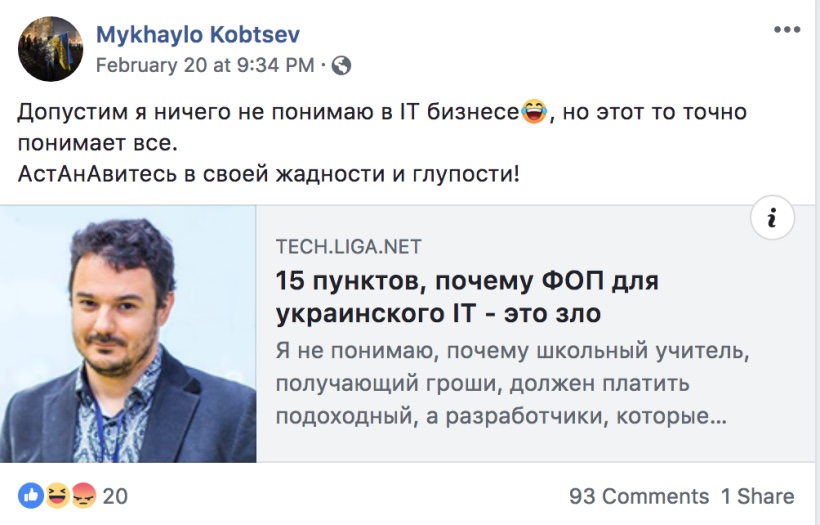View the 1 Share details
Viewport: 820px width, 525px height.
[x=758, y=496]
